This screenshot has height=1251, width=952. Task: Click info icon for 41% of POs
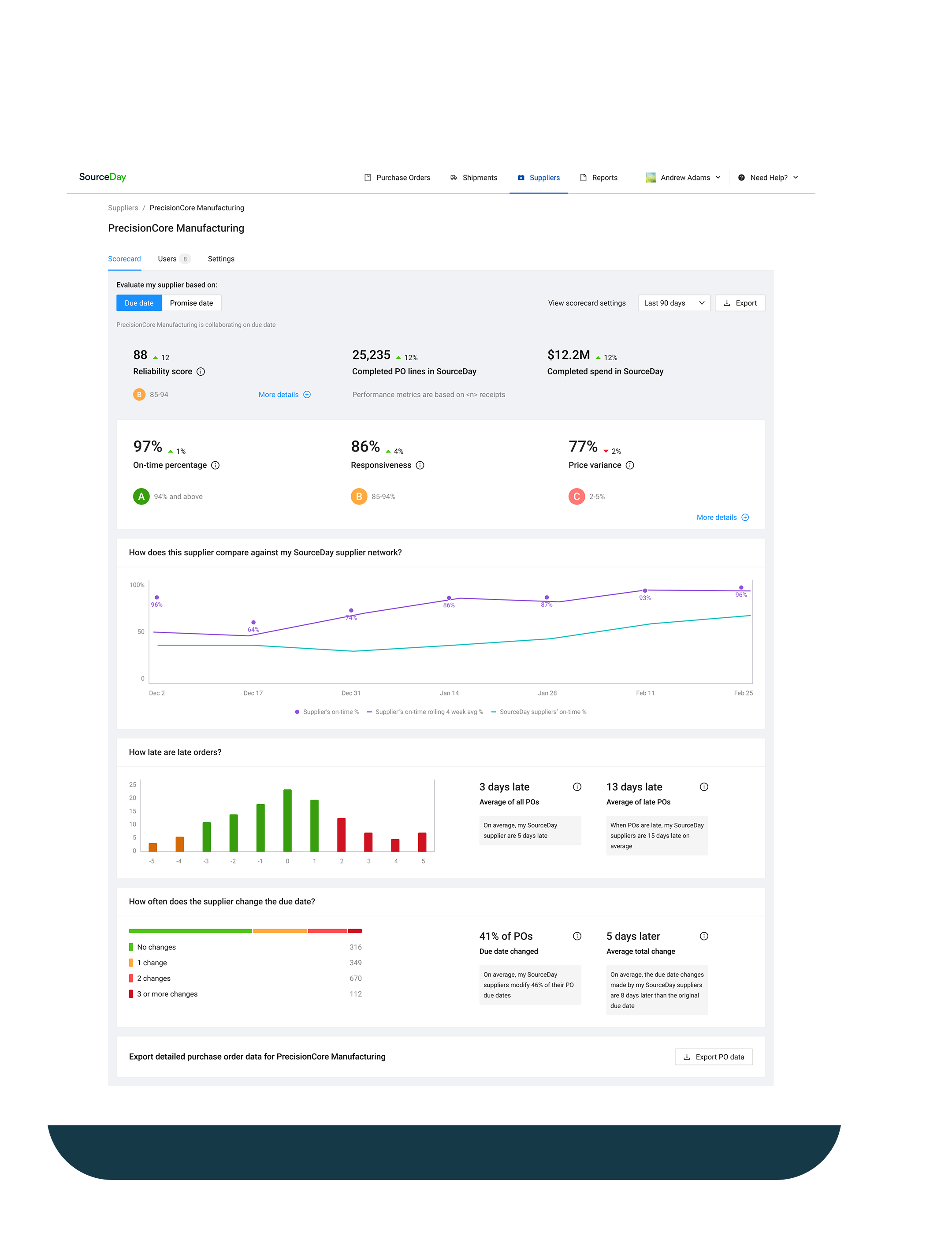click(577, 936)
